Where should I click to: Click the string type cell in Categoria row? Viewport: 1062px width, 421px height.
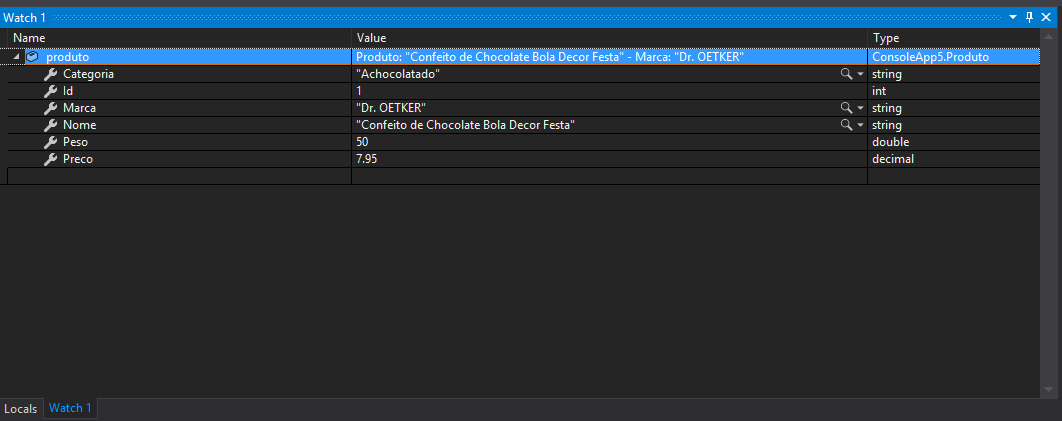(887, 74)
